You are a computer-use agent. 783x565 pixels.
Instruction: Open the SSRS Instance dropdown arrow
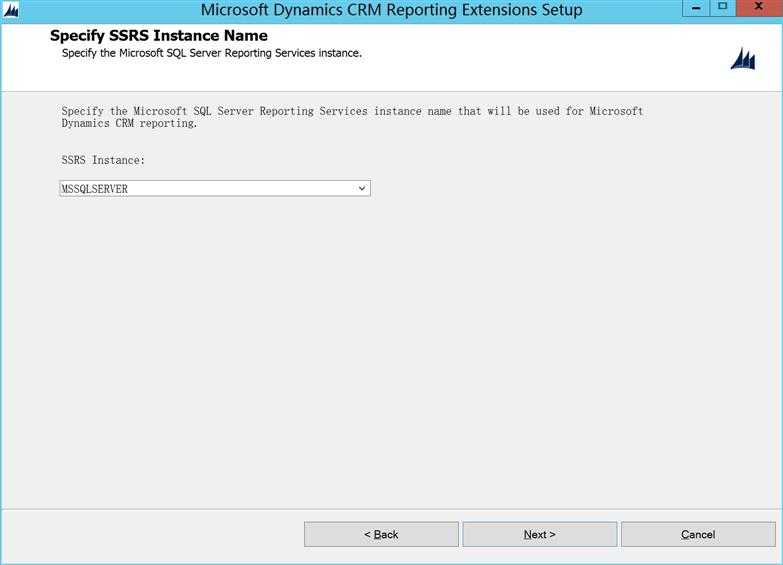click(x=362, y=188)
